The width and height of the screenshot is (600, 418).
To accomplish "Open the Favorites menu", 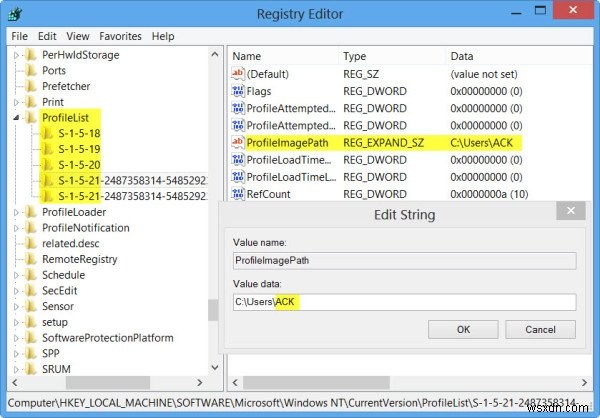I will (x=120, y=36).
